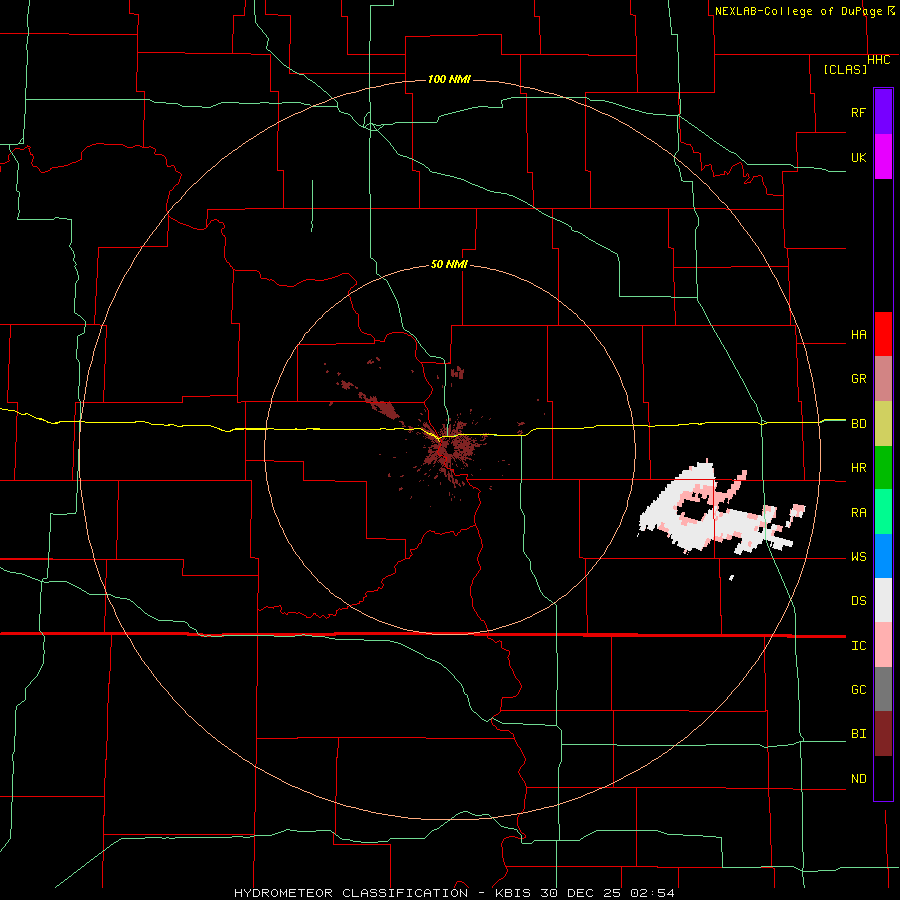The image size is (900, 900).
Task: Click the ND black legend swatch
Action: coord(883,778)
